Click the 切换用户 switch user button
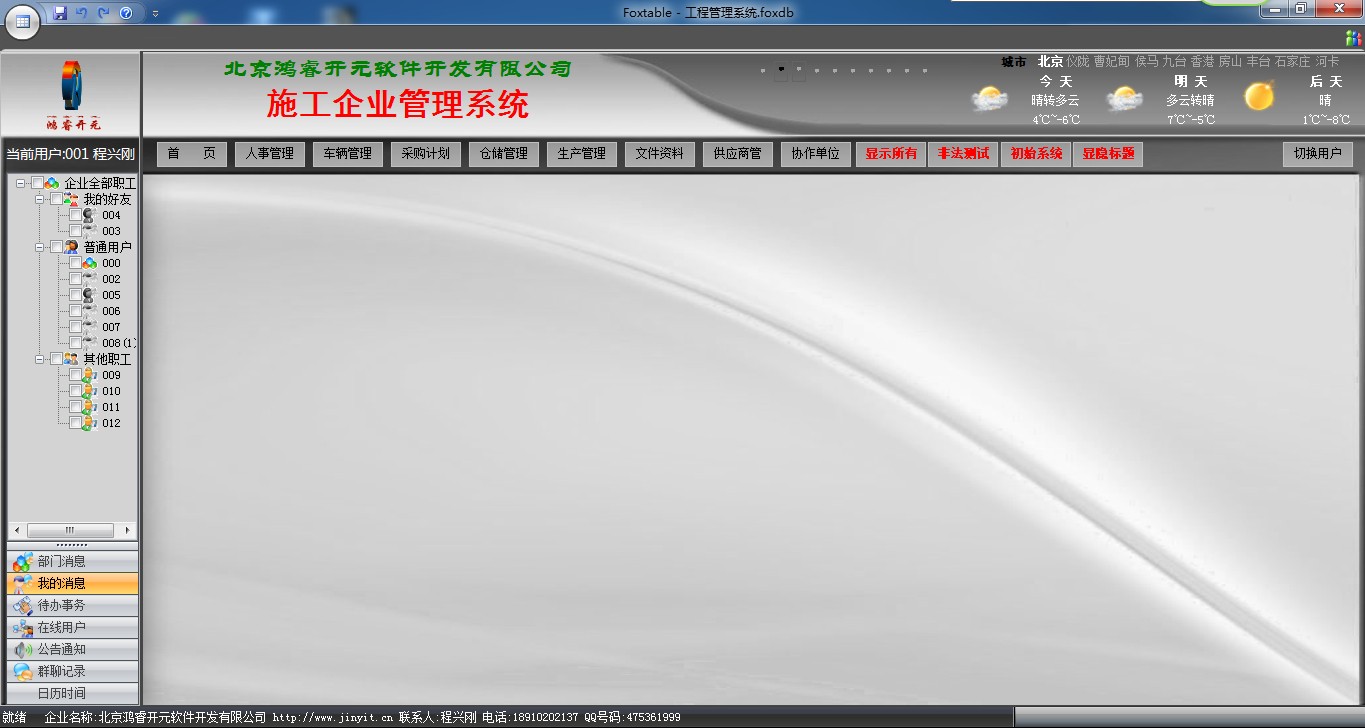The height and width of the screenshot is (728, 1365). (x=1318, y=154)
